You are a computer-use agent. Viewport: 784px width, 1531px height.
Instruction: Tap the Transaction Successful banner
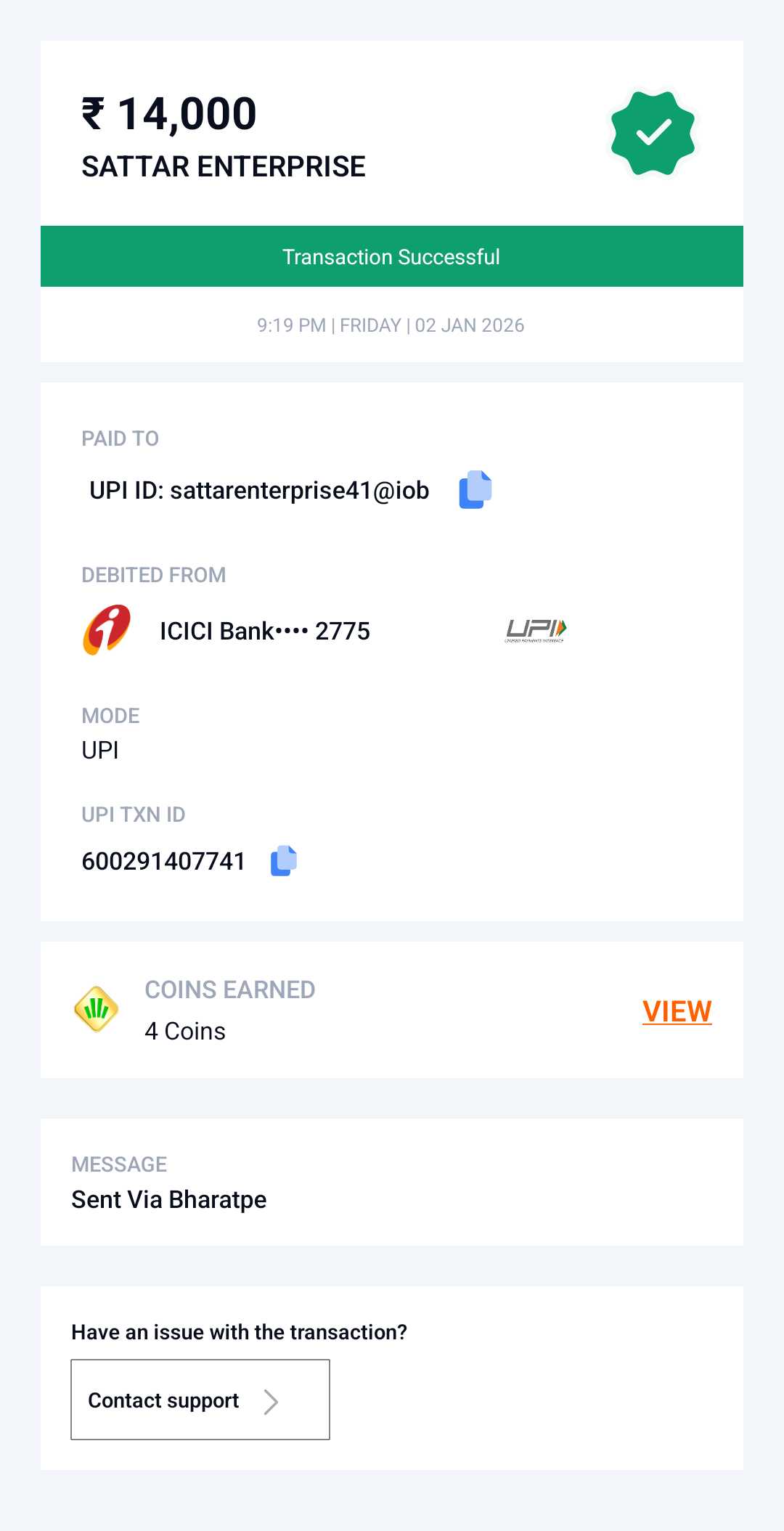[x=392, y=257]
